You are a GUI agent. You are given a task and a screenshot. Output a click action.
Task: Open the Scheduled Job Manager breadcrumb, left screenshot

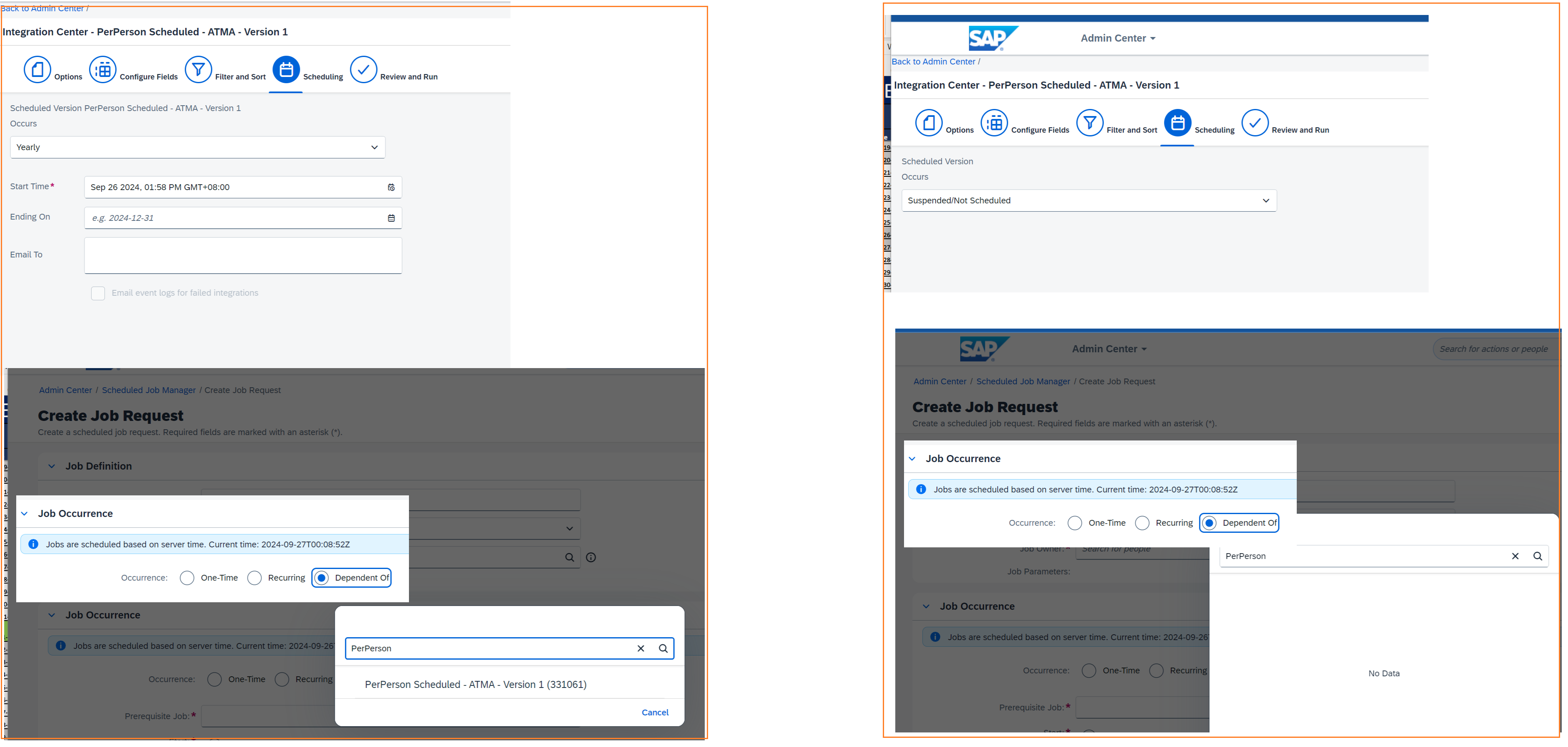pyautogui.click(x=149, y=391)
